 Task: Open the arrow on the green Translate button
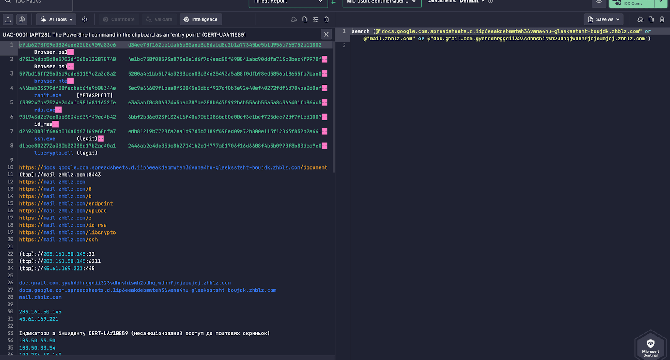click(661, 3)
